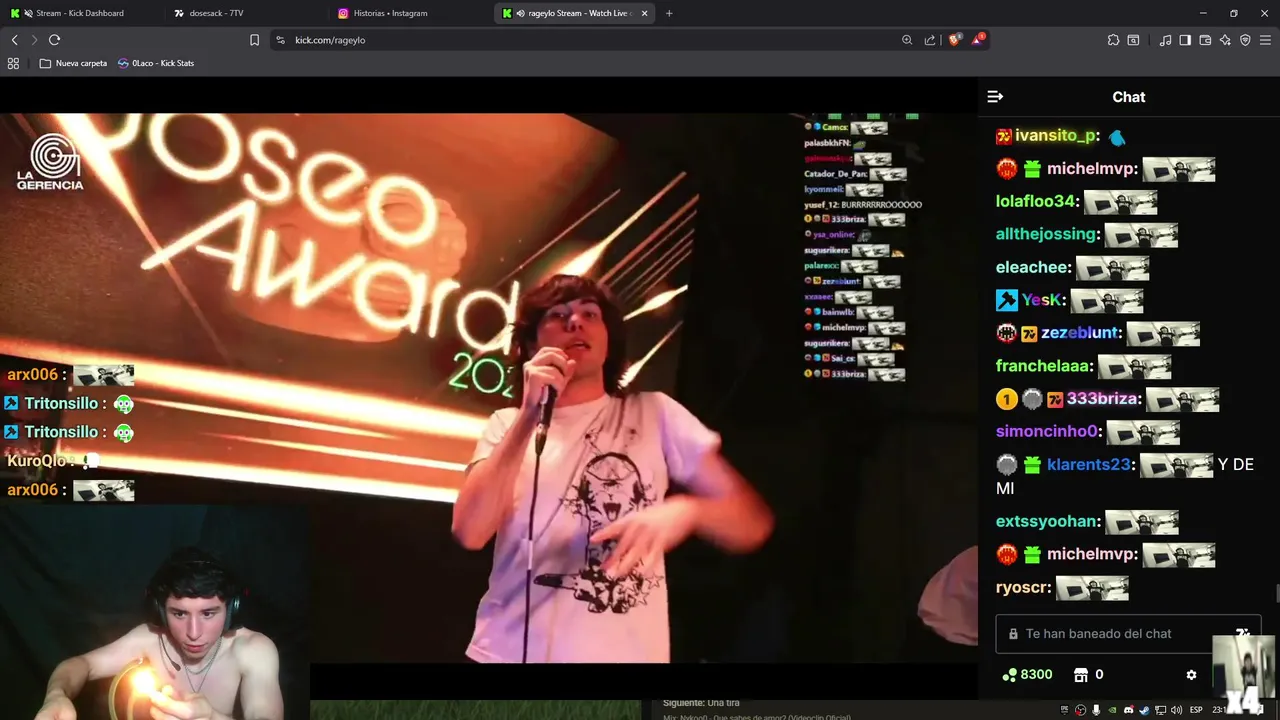This screenshot has height=720, width=1280.
Task: Toggle the browser sidebar panel icon
Action: coord(1185,40)
